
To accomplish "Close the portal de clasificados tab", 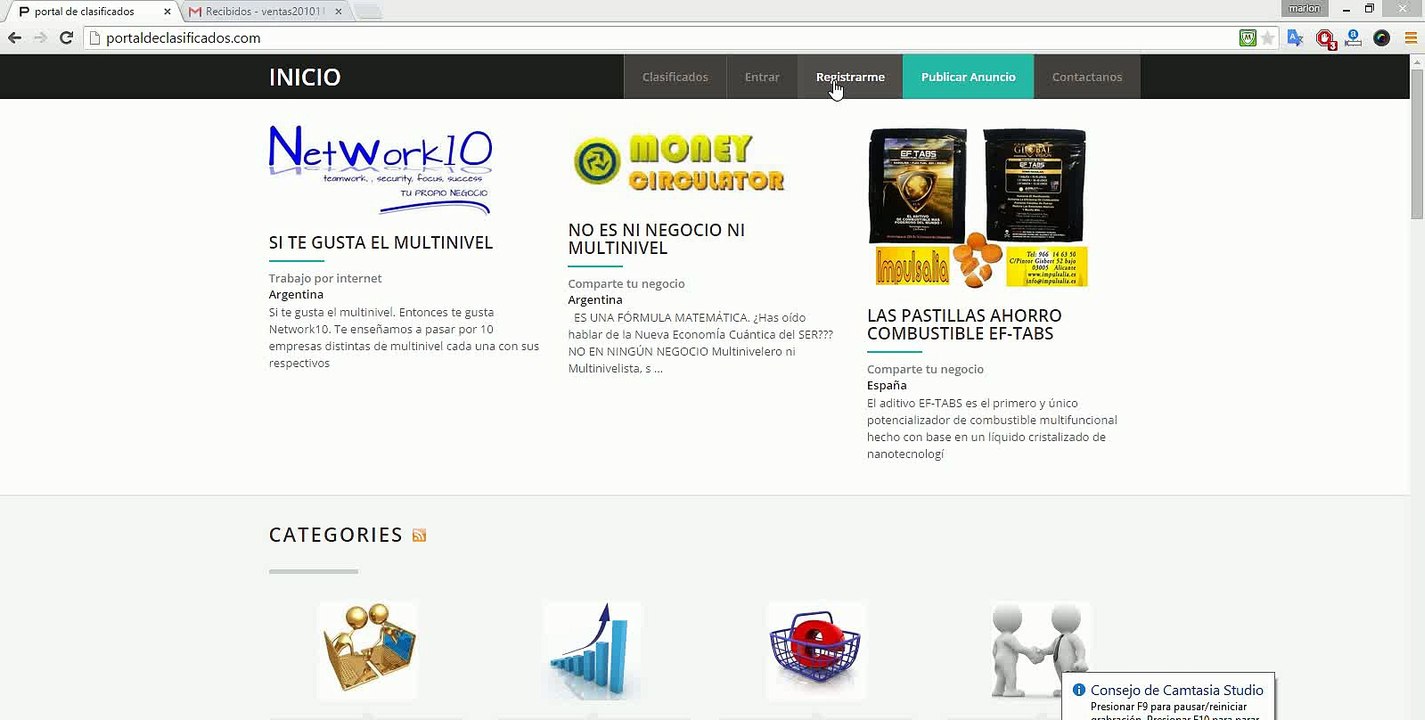I will [167, 12].
